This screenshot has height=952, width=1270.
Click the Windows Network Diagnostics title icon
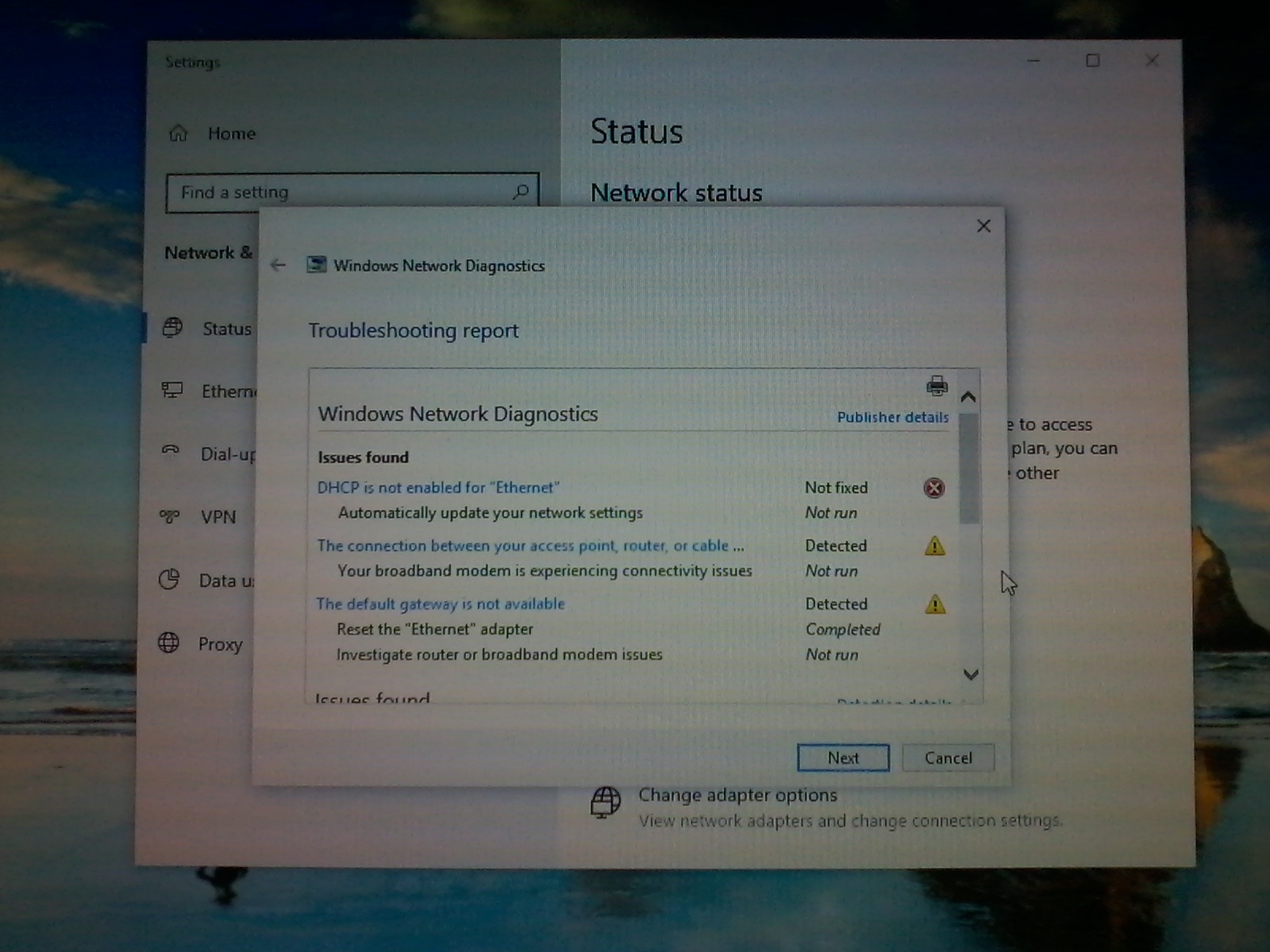pyautogui.click(x=317, y=265)
